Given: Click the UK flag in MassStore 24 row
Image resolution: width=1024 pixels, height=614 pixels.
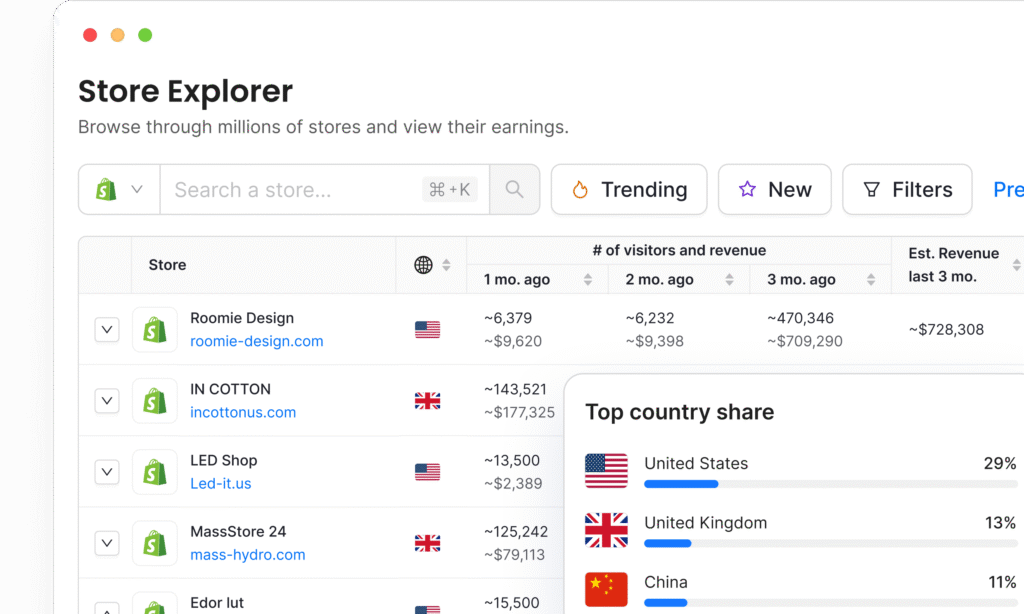Looking at the screenshot, I should coord(427,543).
